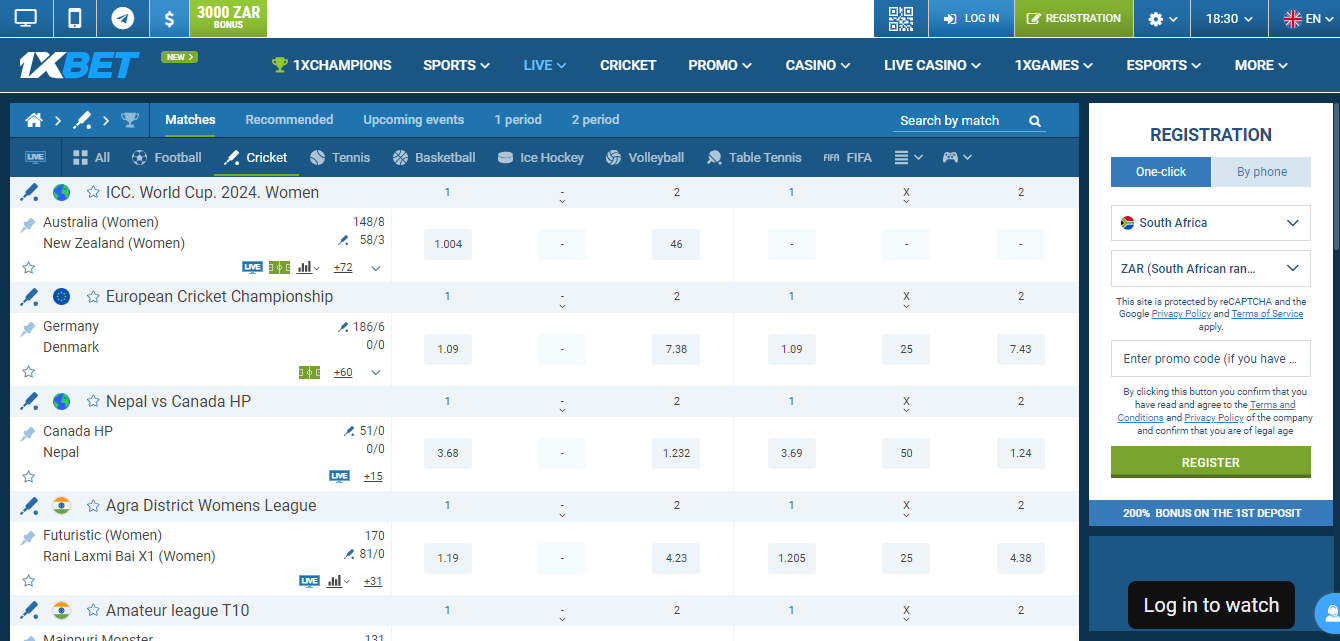Favorite the European Cricket Championship league
This screenshot has height=641, width=1340.
(x=93, y=296)
